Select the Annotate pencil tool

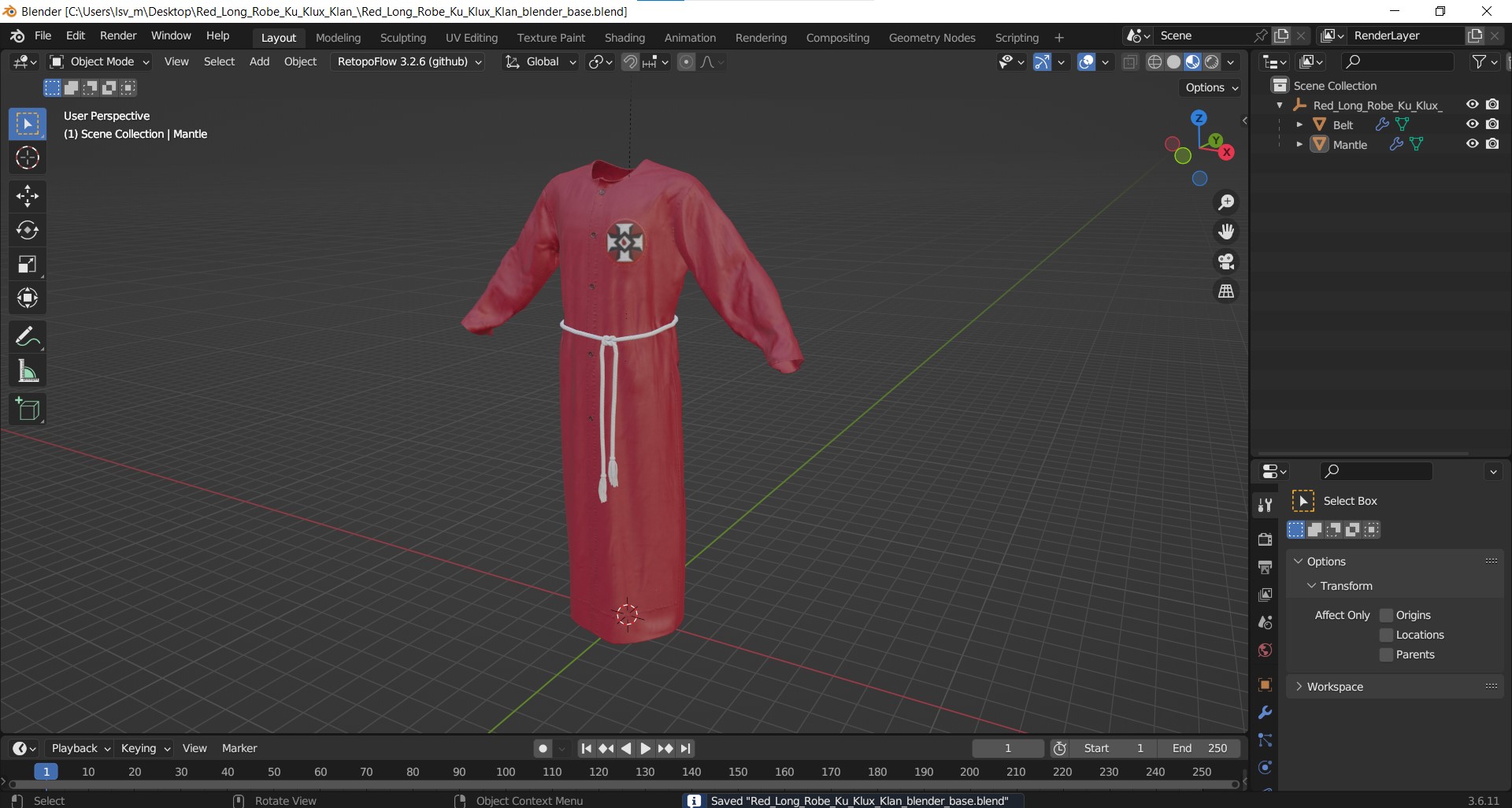click(x=28, y=337)
